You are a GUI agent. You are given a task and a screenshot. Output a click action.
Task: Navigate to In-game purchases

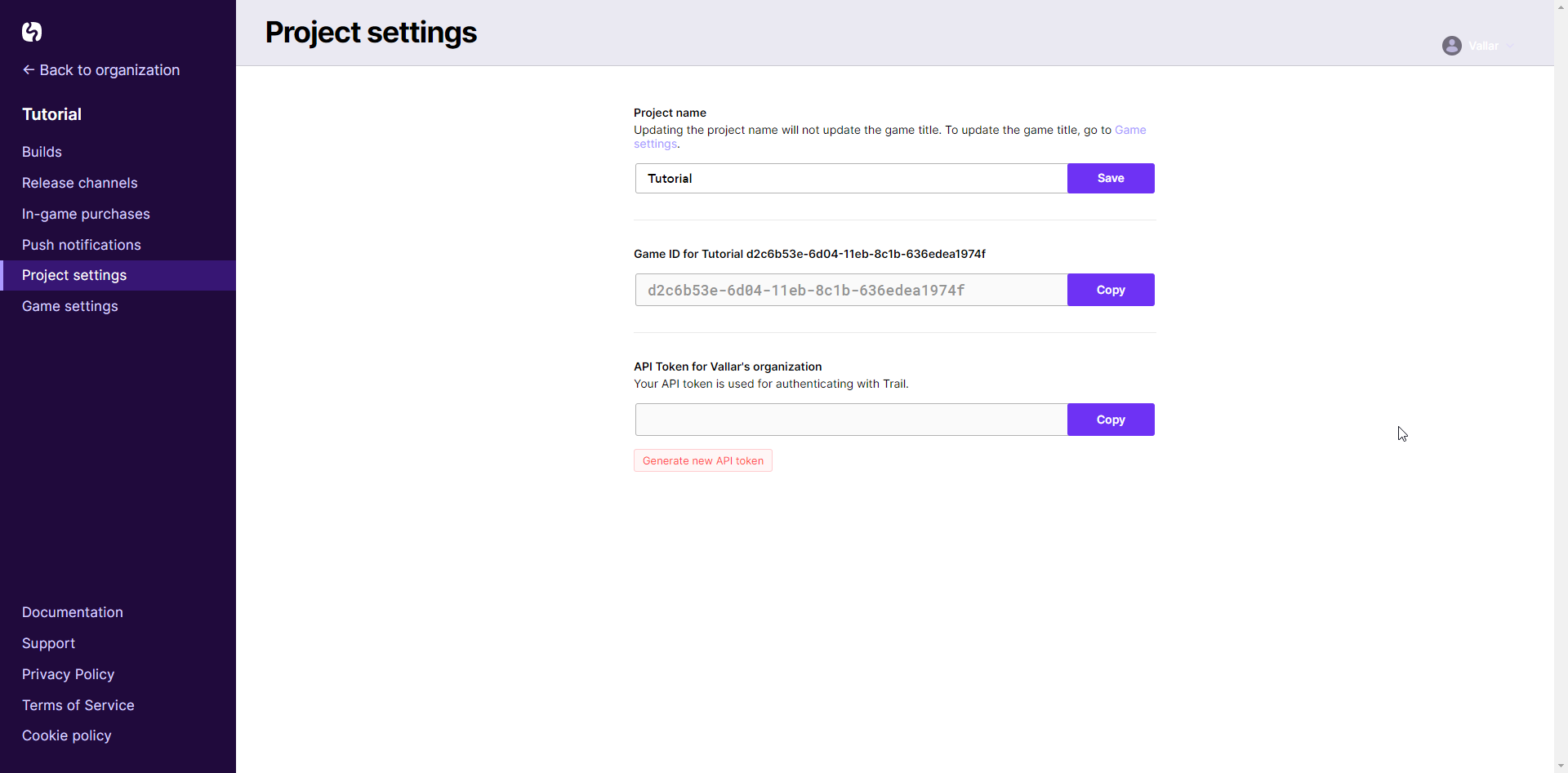tap(86, 214)
